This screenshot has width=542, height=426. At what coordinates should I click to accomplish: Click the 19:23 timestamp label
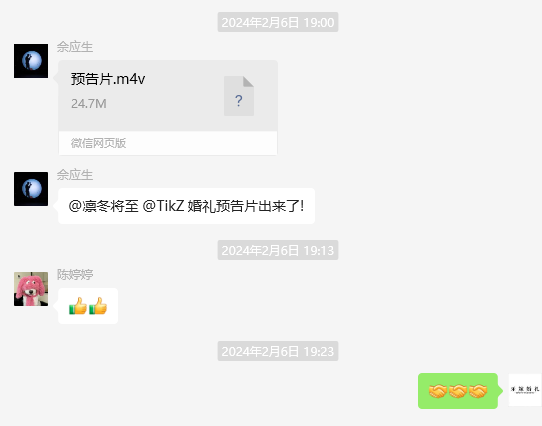[x=278, y=351]
